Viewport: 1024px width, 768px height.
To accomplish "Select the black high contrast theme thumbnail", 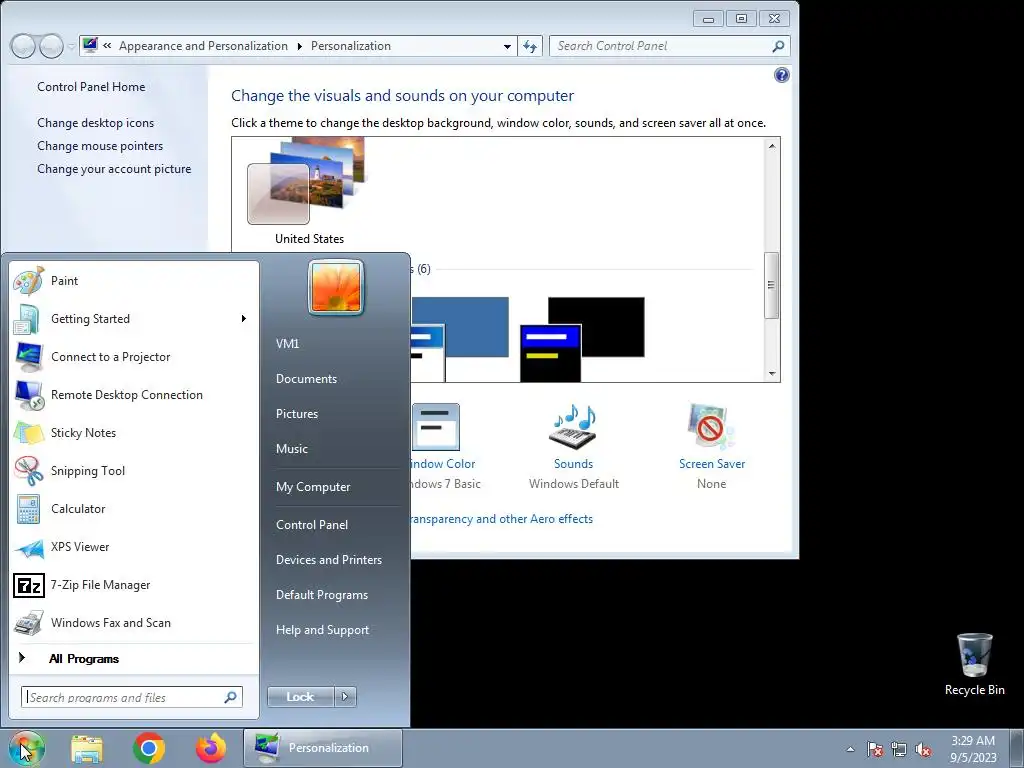I will click(583, 338).
